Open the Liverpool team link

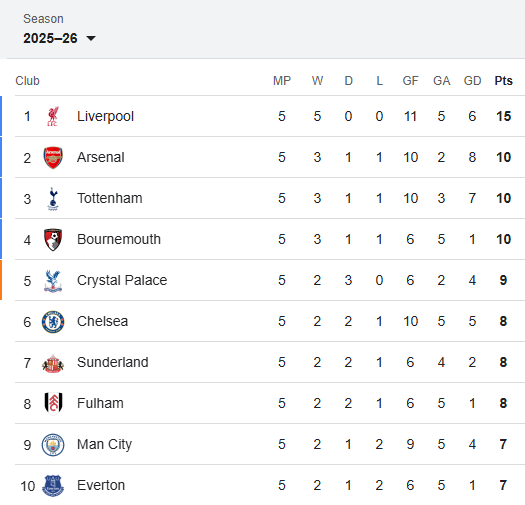click(105, 117)
